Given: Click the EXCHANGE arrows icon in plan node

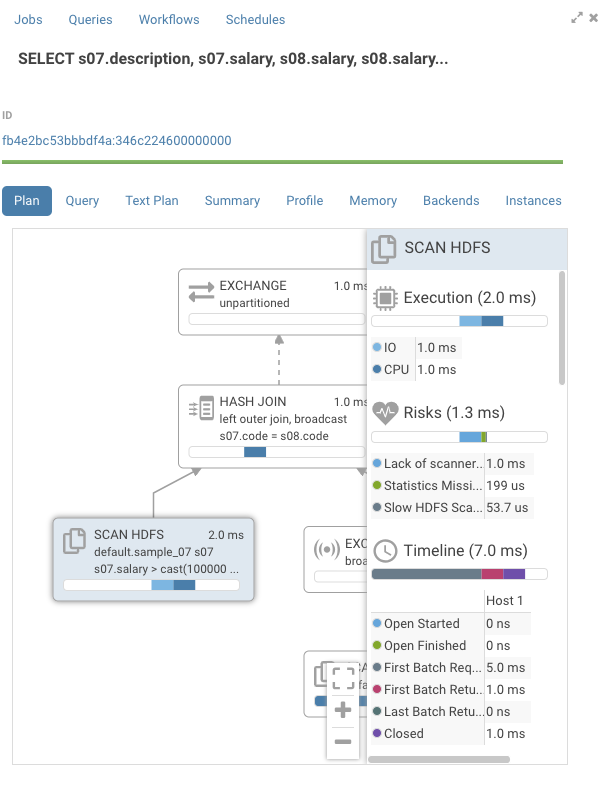Looking at the screenshot, I should pos(201,292).
